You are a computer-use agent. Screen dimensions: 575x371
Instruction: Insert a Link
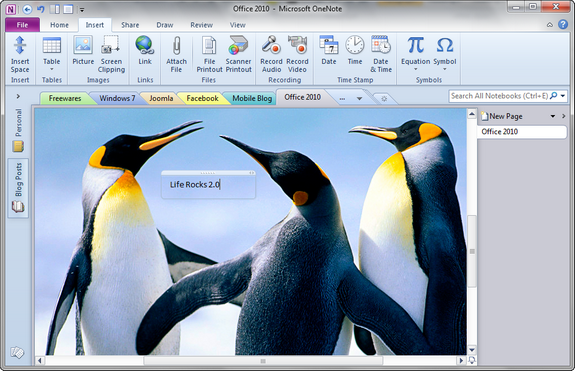[x=145, y=51]
